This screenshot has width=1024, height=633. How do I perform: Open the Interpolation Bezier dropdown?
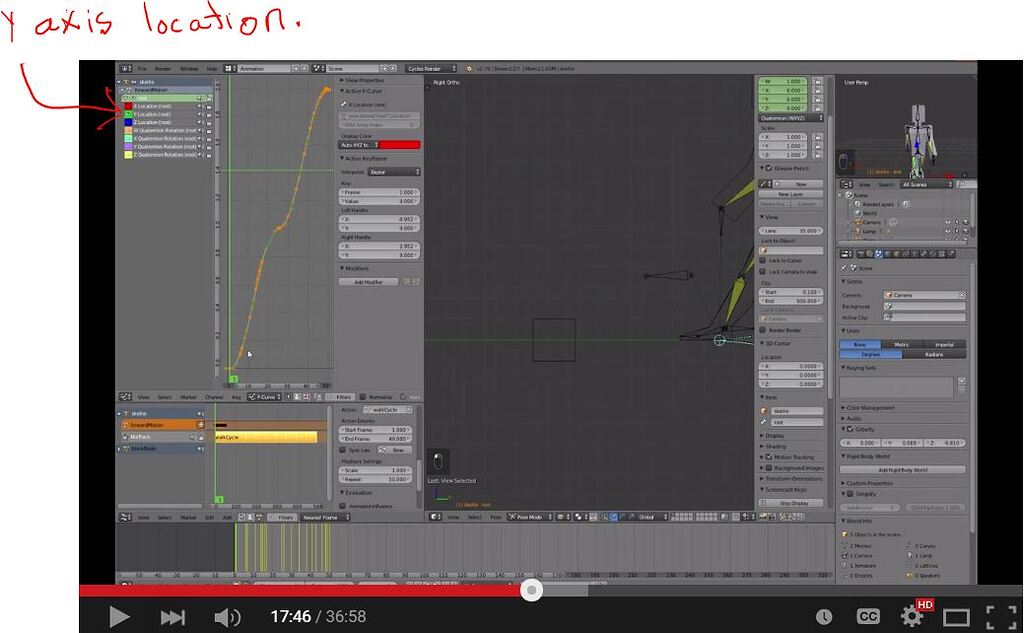[394, 172]
